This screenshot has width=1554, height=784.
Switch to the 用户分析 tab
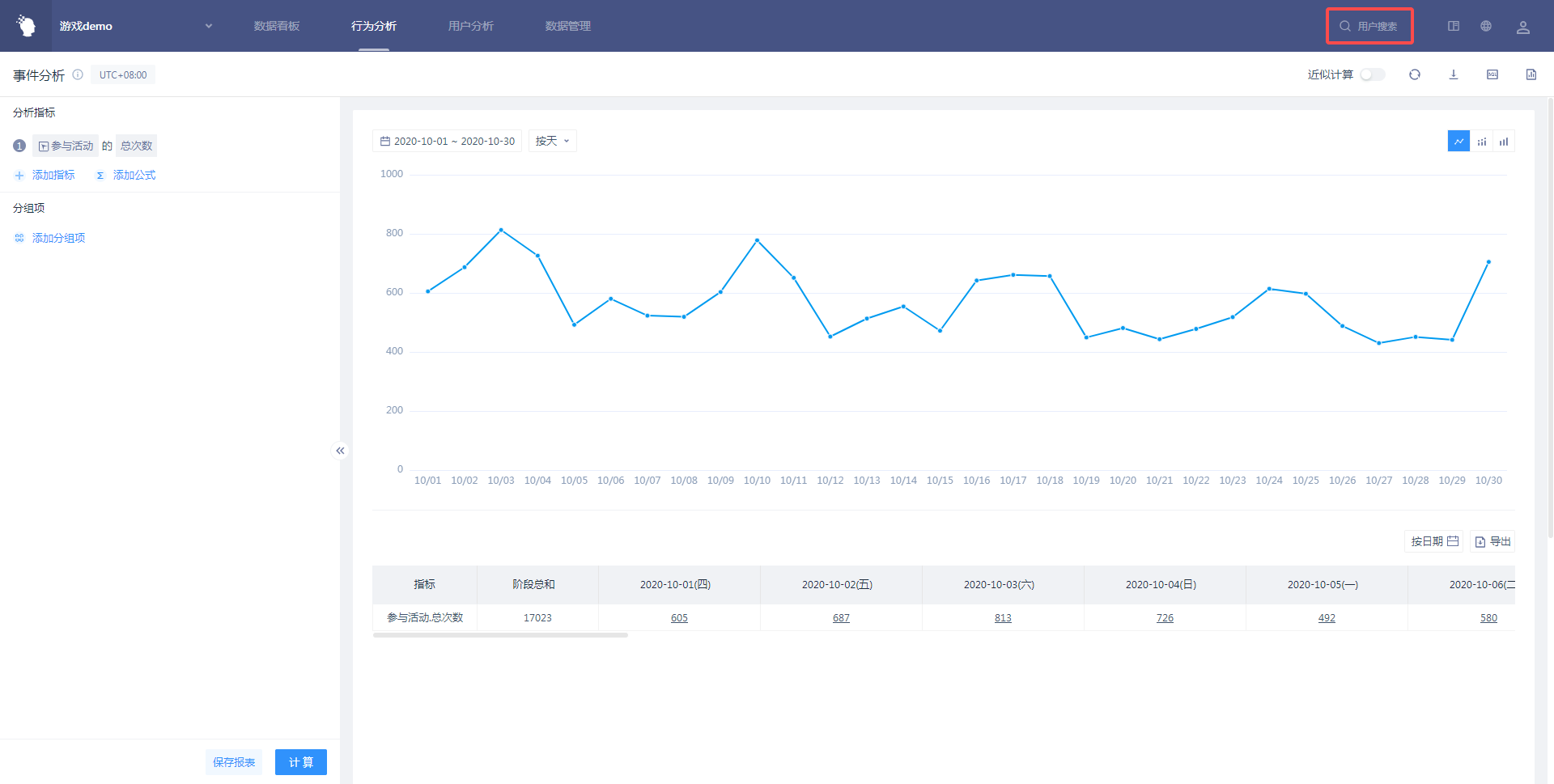pos(470,26)
